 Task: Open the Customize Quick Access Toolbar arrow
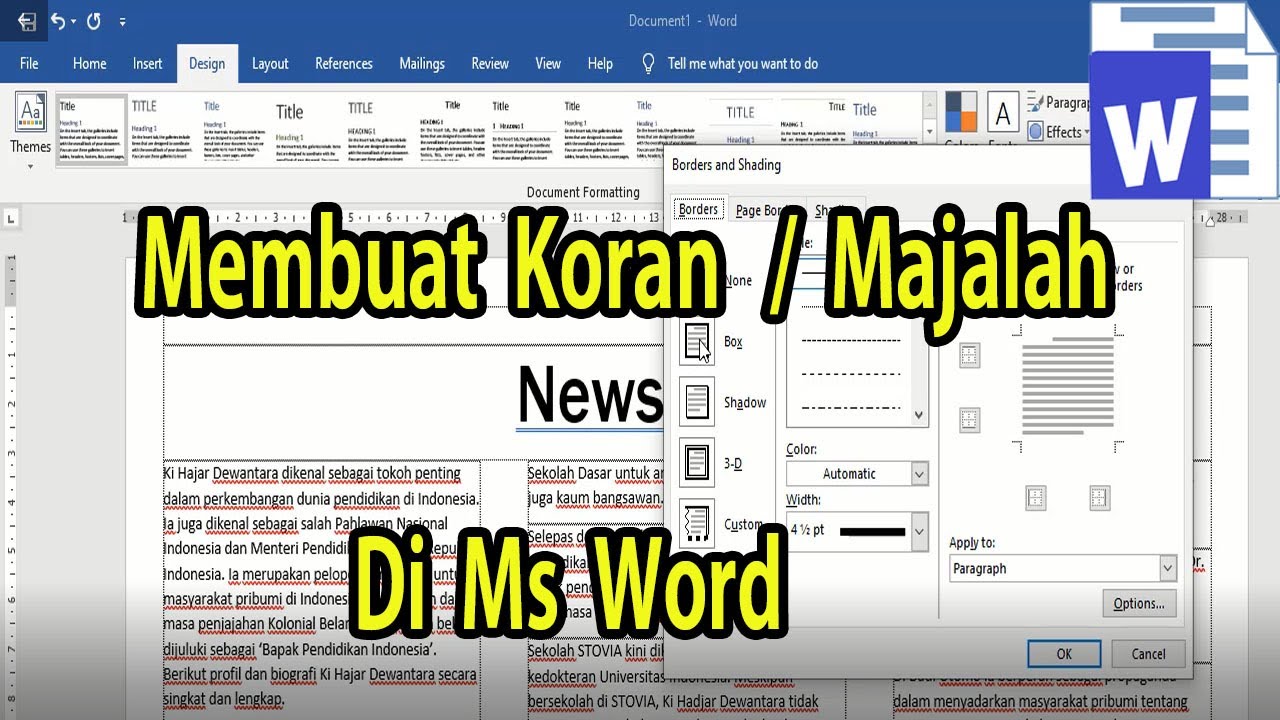(x=122, y=21)
